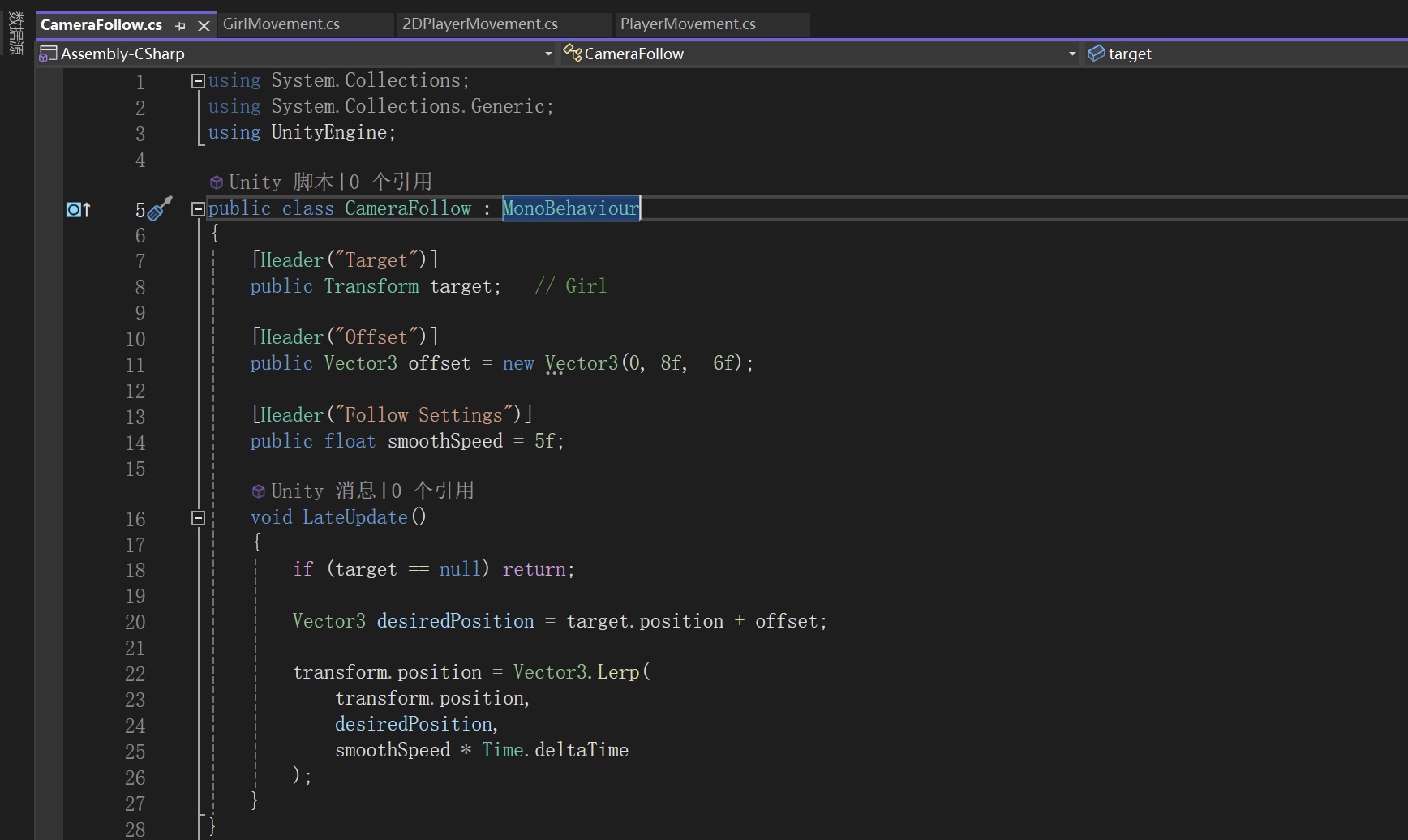Switch to the 2DPlayerMovement.cs tab

(480, 24)
